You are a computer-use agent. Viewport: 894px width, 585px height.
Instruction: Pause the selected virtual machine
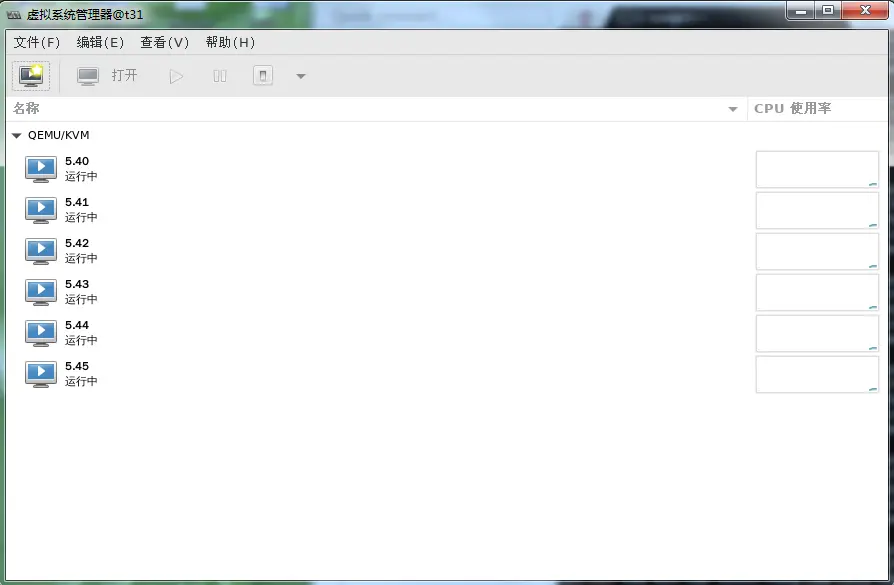[x=220, y=76]
